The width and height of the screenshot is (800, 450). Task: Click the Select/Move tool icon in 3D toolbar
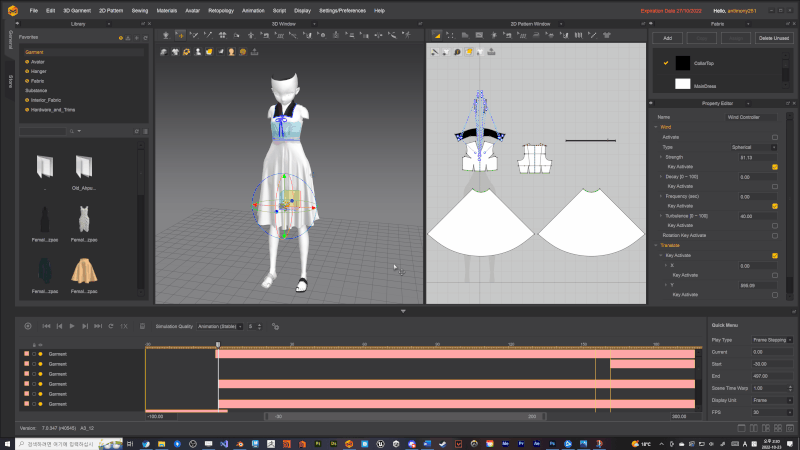click(x=176, y=51)
